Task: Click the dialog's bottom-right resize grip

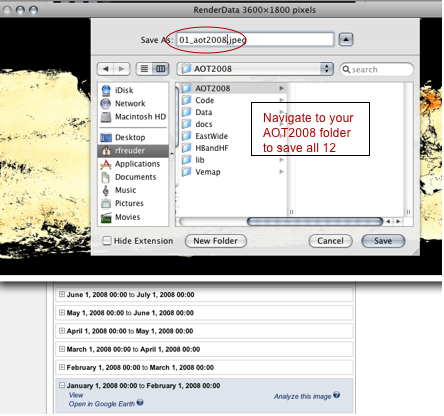Action: 416,252
